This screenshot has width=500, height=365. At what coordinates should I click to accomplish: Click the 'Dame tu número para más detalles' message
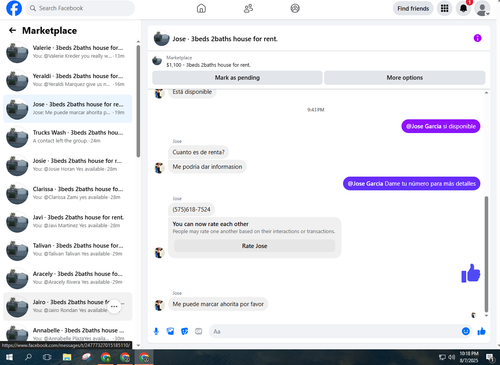412,184
